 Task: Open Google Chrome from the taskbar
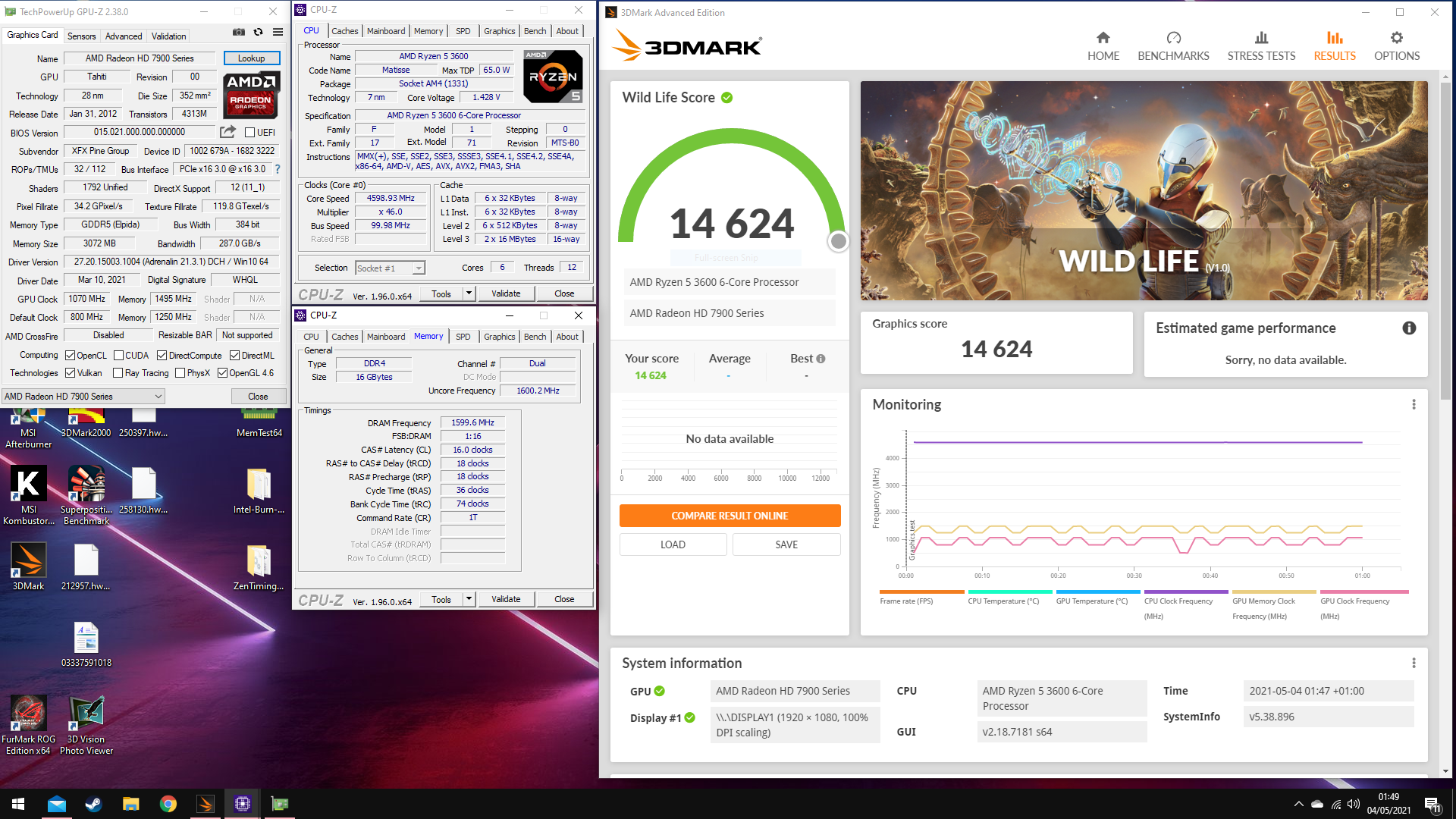coord(168,804)
